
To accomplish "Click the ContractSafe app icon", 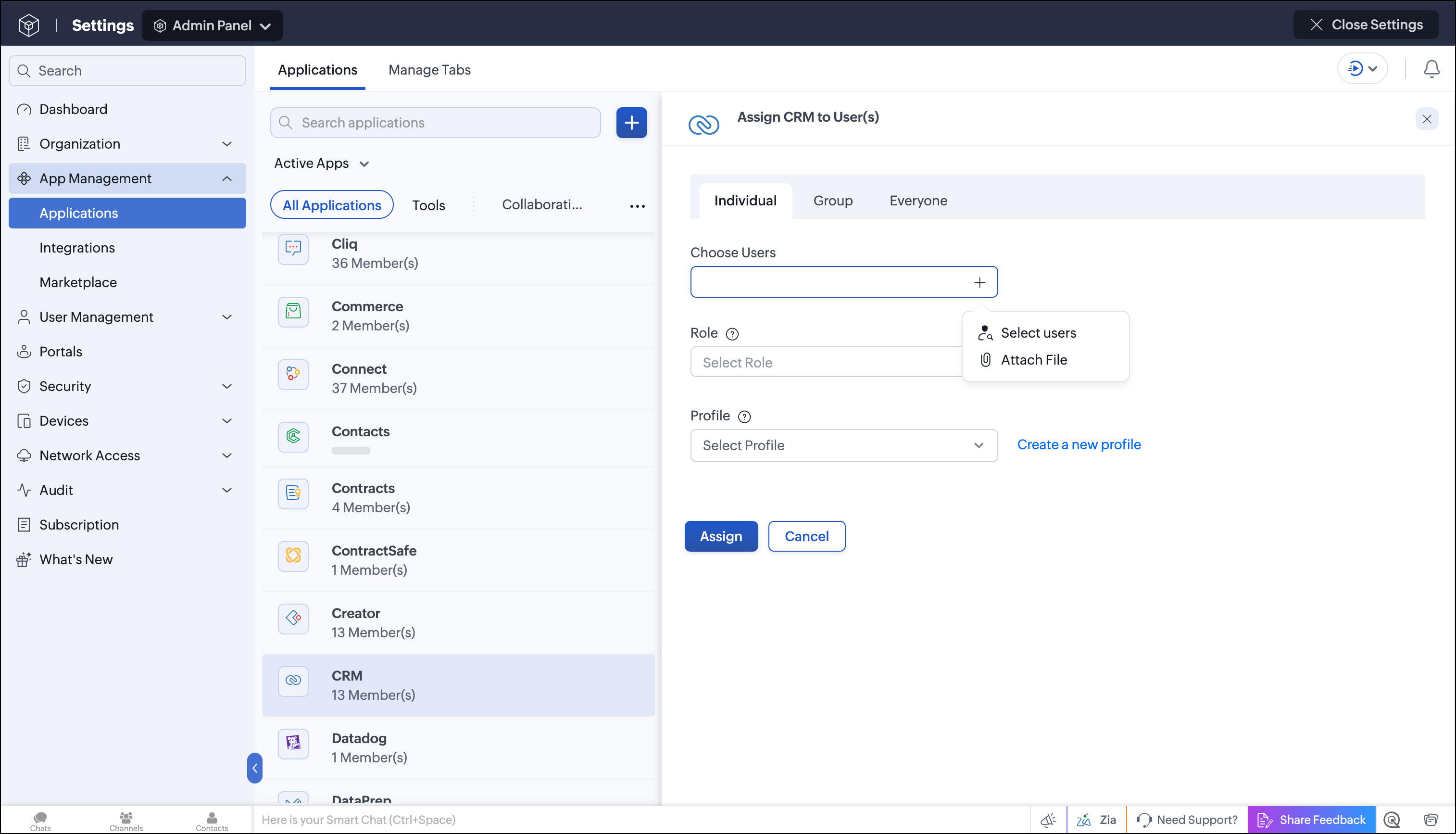I will tap(293, 556).
